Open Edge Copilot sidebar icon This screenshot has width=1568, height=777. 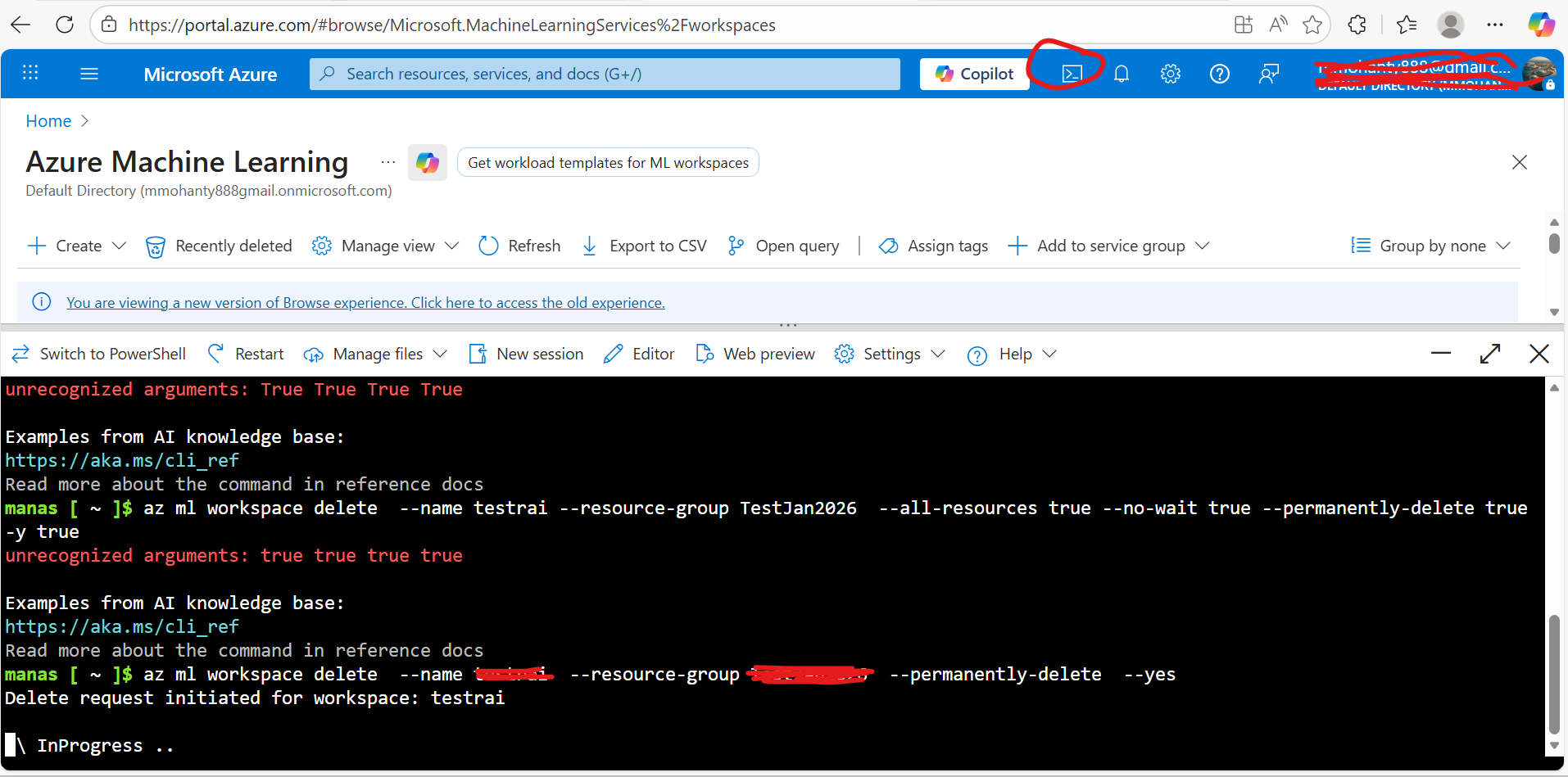pyautogui.click(x=1541, y=25)
